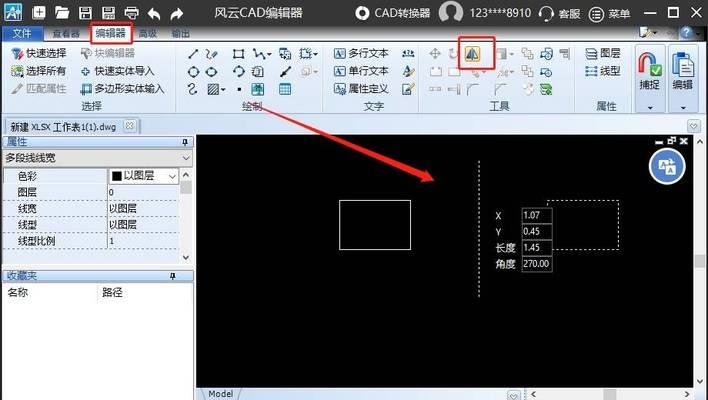Expand the 编辑 button dropdown arrow
Viewport: 708px width, 400px height.
coord(684,106)
